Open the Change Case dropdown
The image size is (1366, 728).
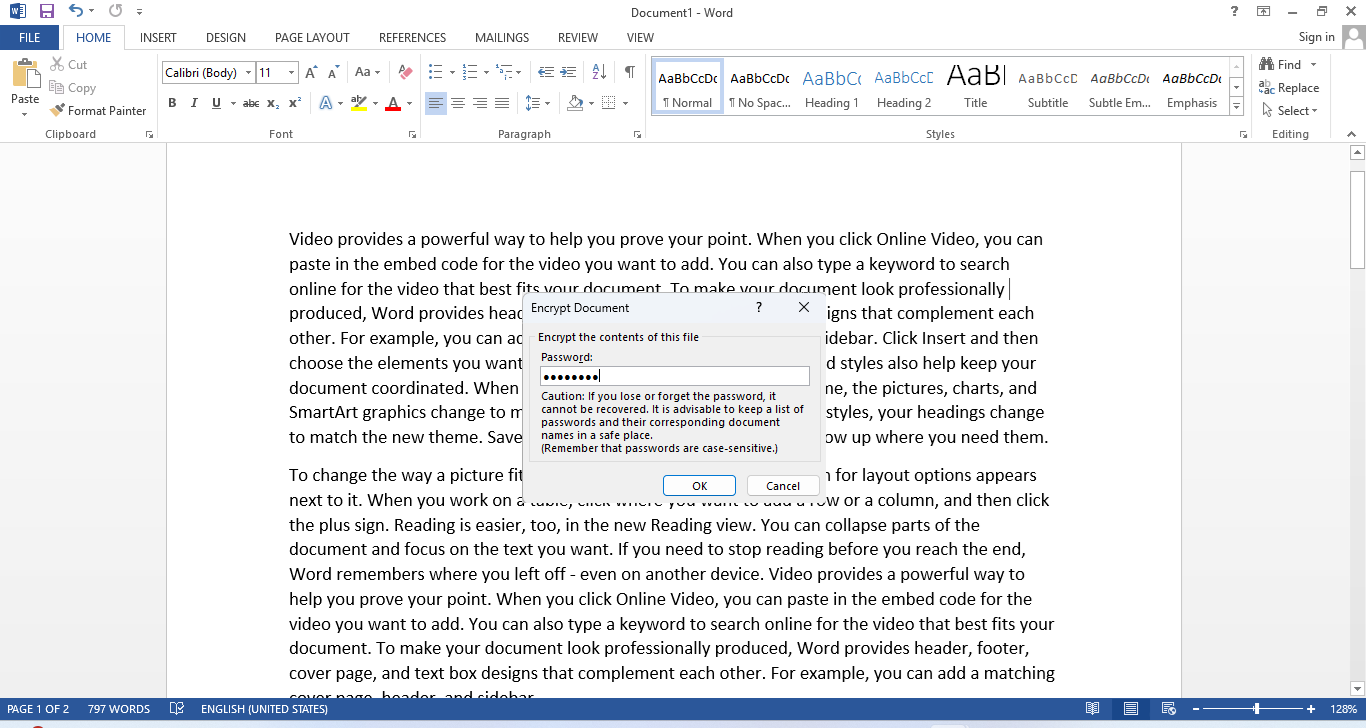366,73
